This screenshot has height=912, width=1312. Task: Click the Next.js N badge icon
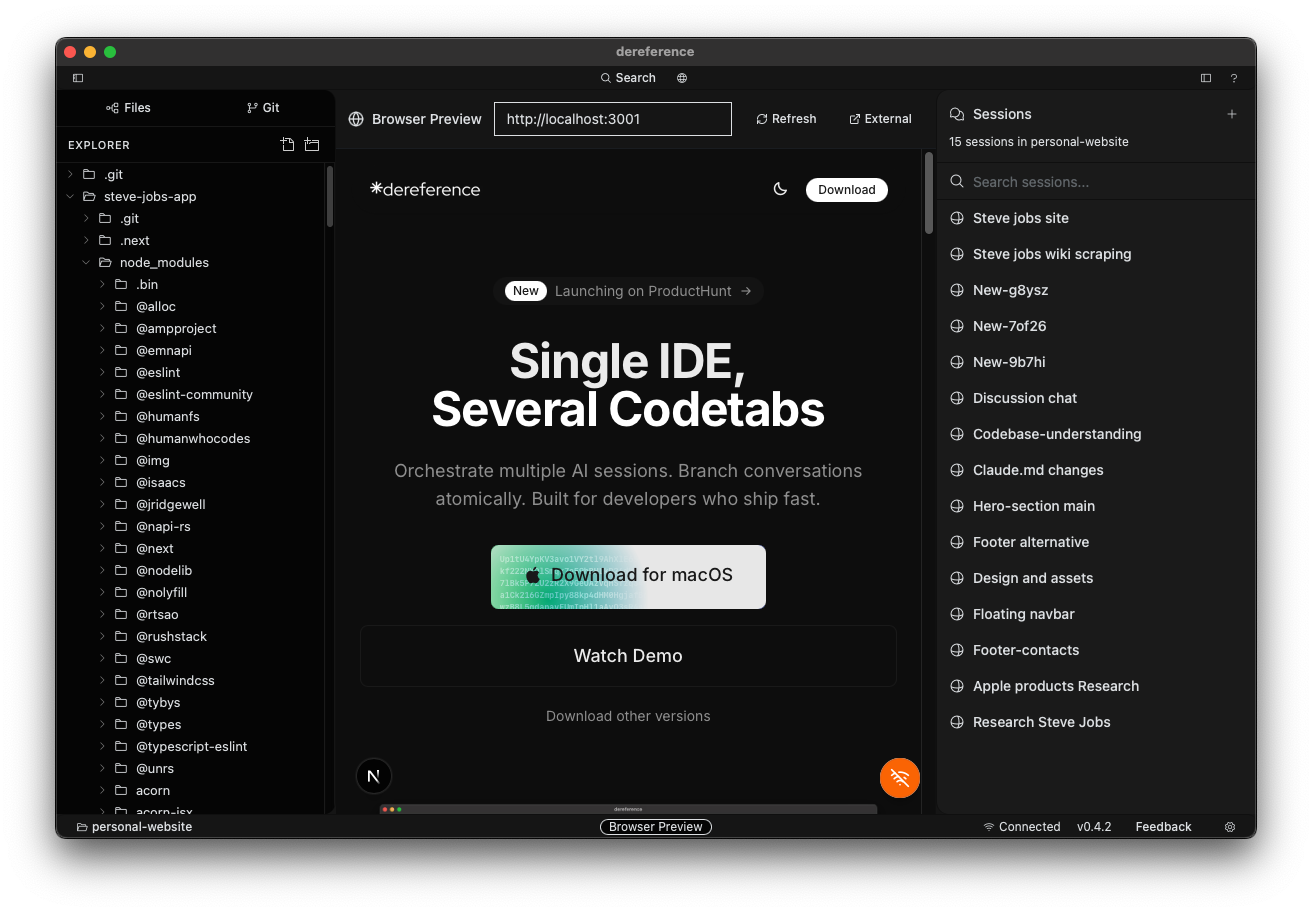pos(374,776)
